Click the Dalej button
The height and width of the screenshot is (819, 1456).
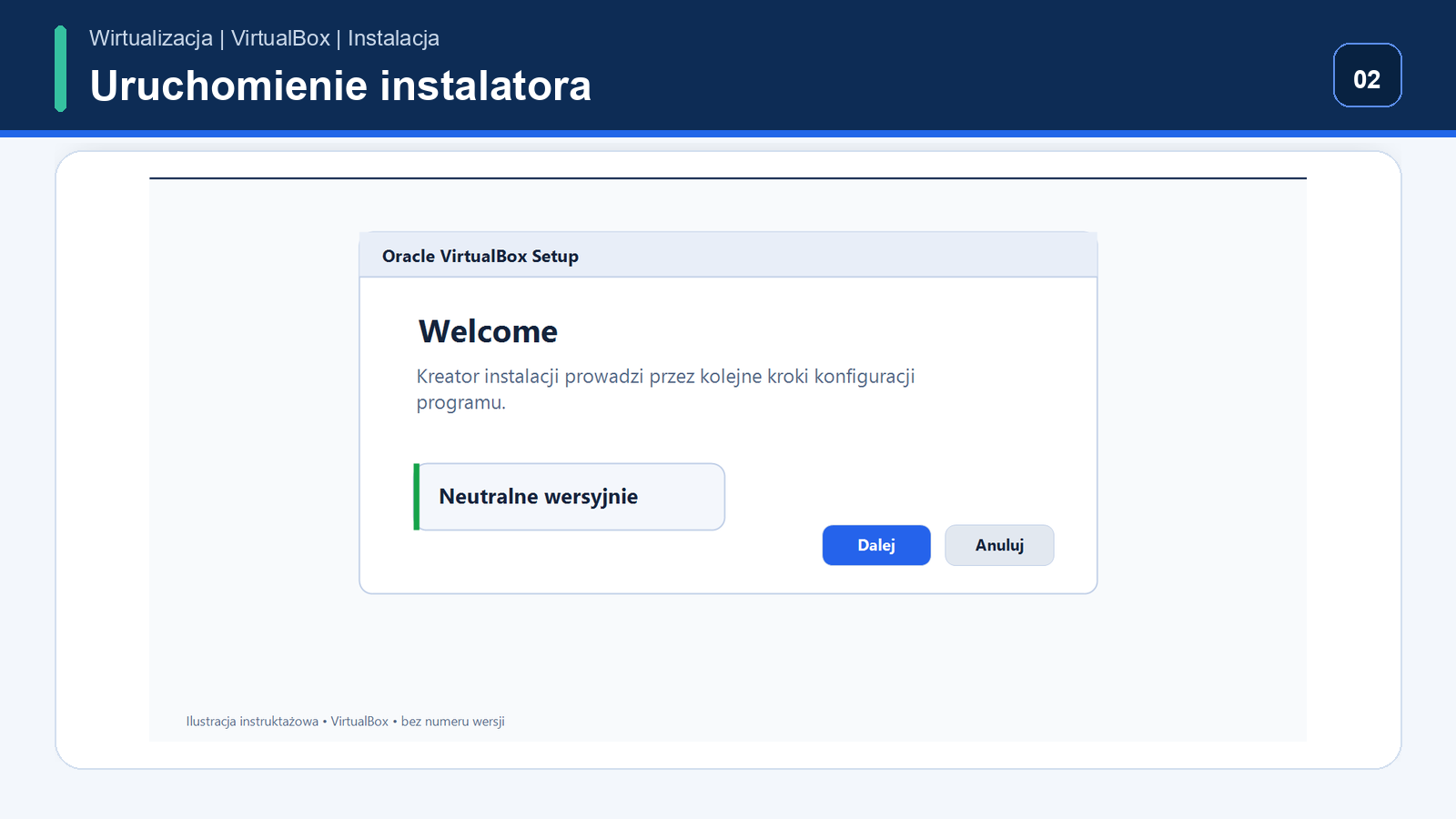pyautogui.click(x=876, y=545)
